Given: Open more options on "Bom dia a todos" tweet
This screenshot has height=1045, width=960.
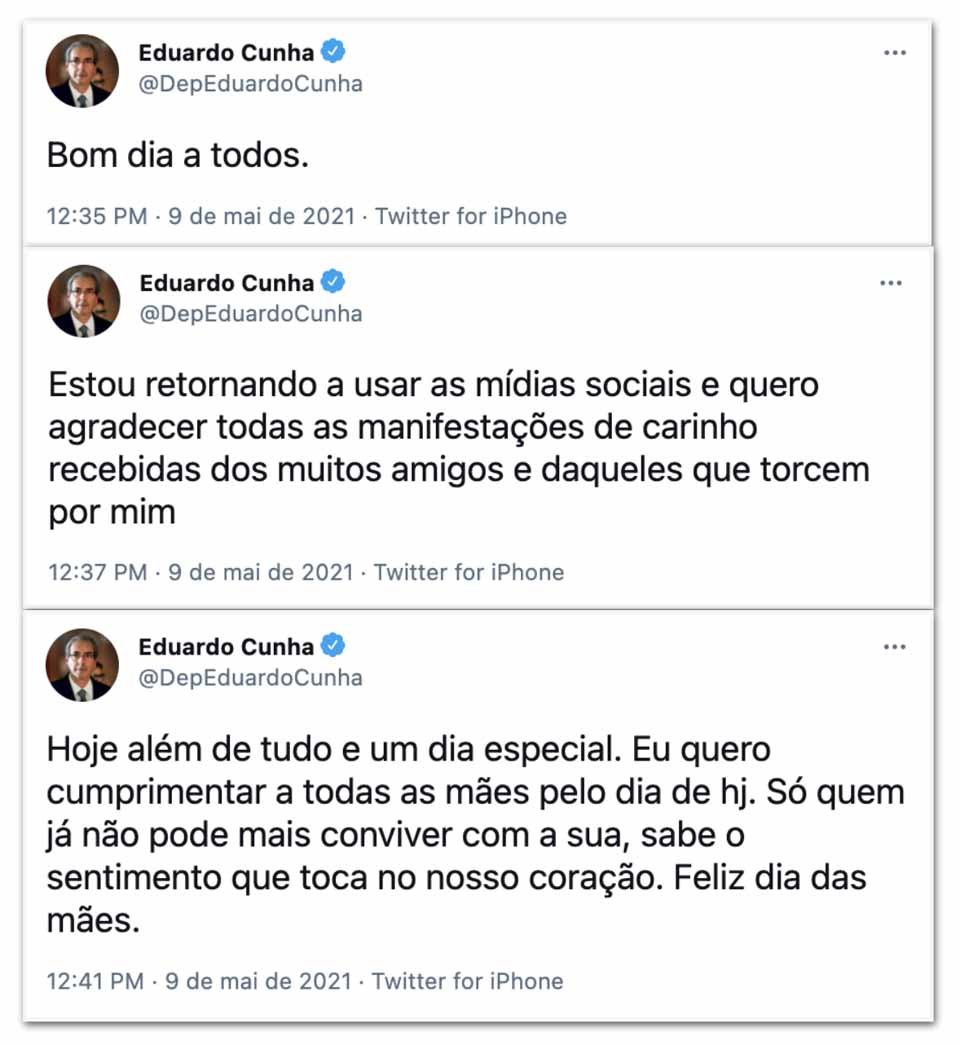Looking at the screenshot, I should coord(894,53).
